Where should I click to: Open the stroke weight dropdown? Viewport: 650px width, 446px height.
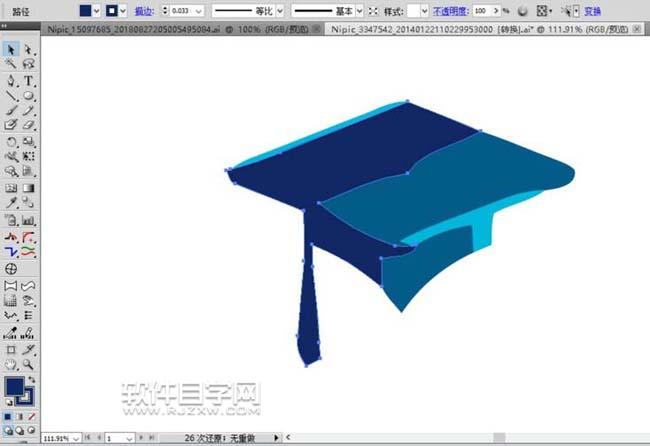[x=198, y=9]
